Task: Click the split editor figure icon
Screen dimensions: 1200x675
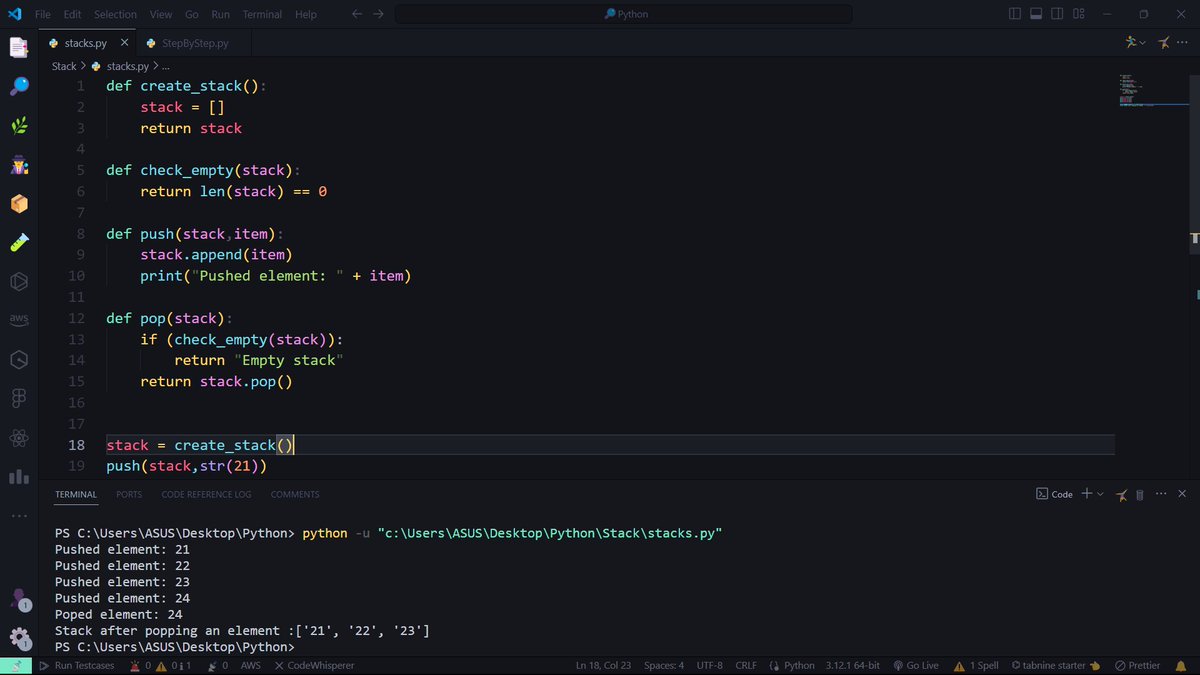Action: 1163,42
